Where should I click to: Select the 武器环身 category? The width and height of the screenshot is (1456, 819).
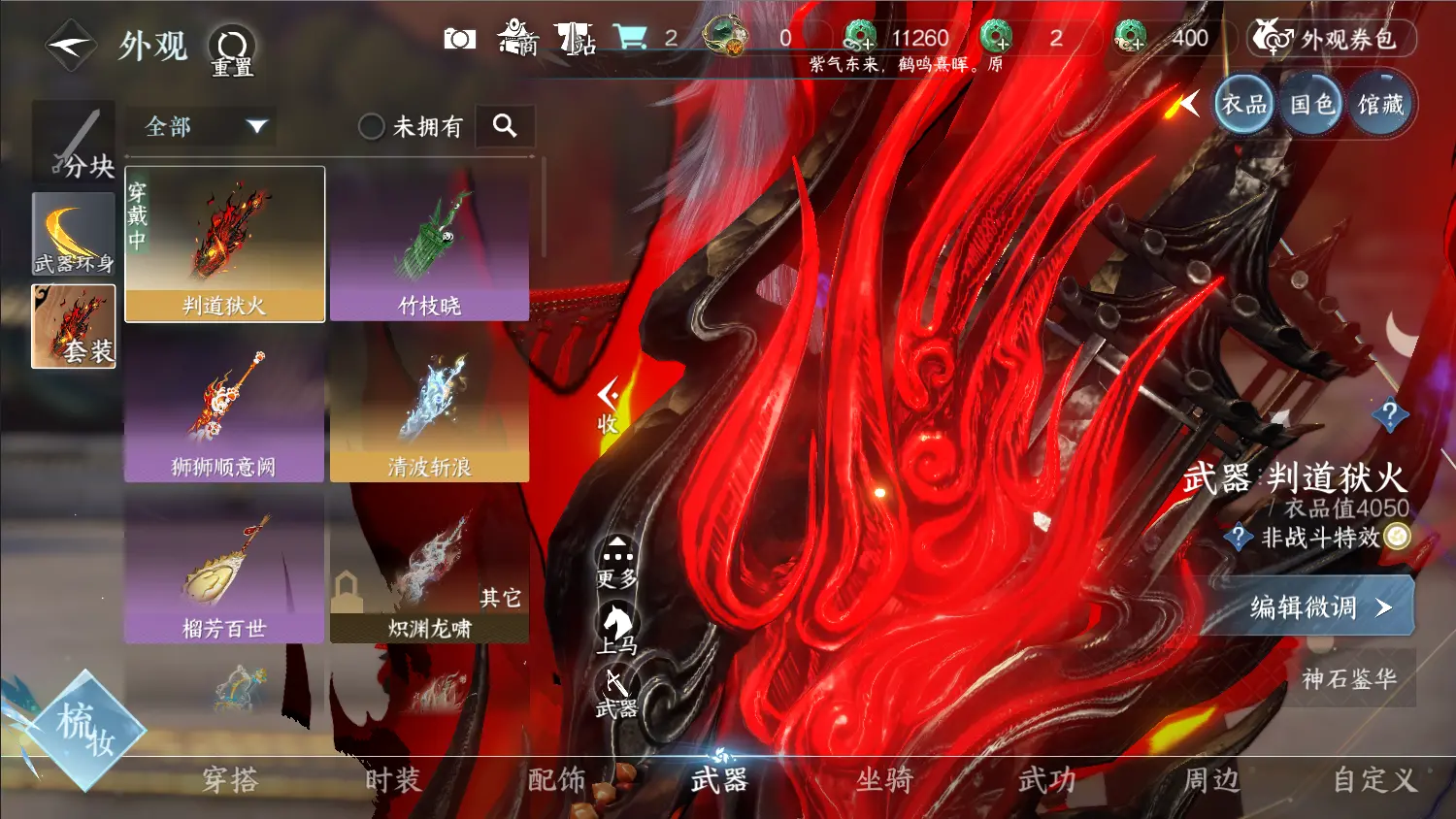pyautogui.click(x=74, y=234)
